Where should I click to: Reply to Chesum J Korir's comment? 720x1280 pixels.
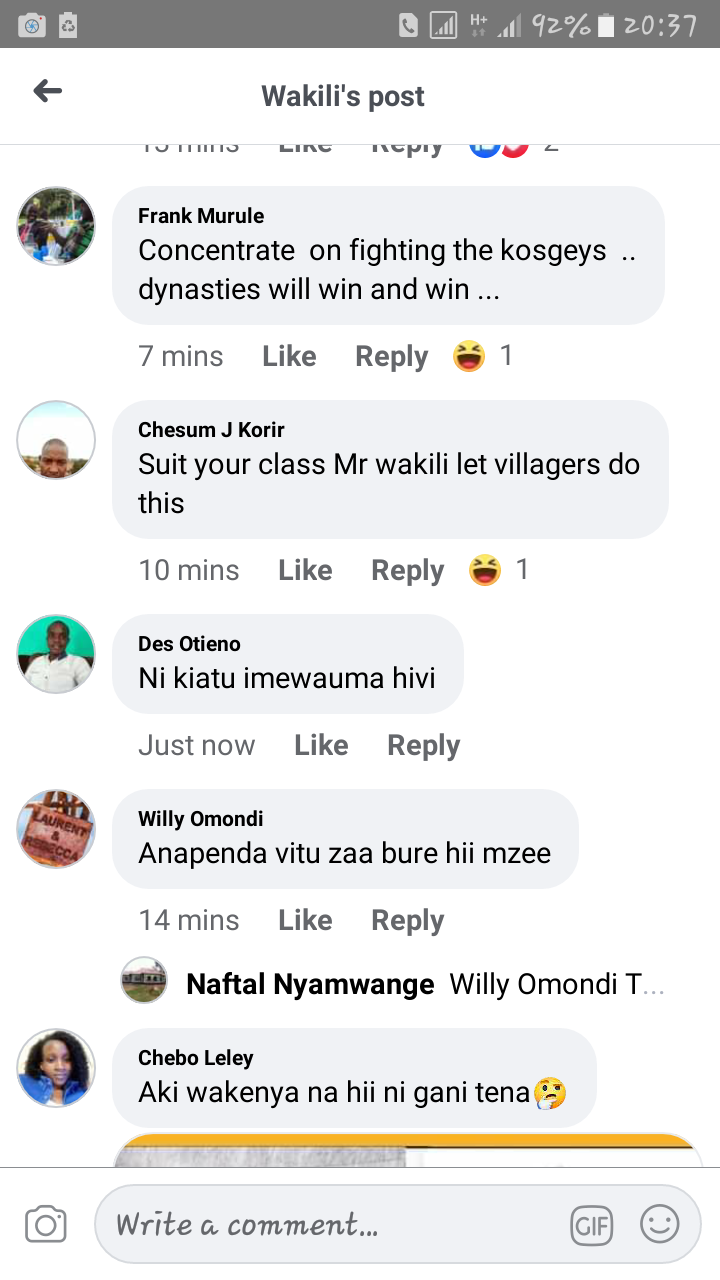pyautogui.click(x=407, y=570)
